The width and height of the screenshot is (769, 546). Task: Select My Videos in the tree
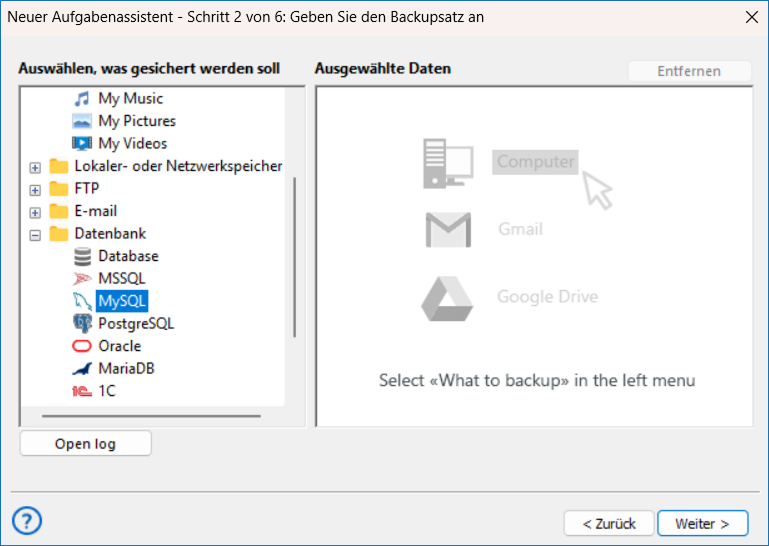[132, 143]
